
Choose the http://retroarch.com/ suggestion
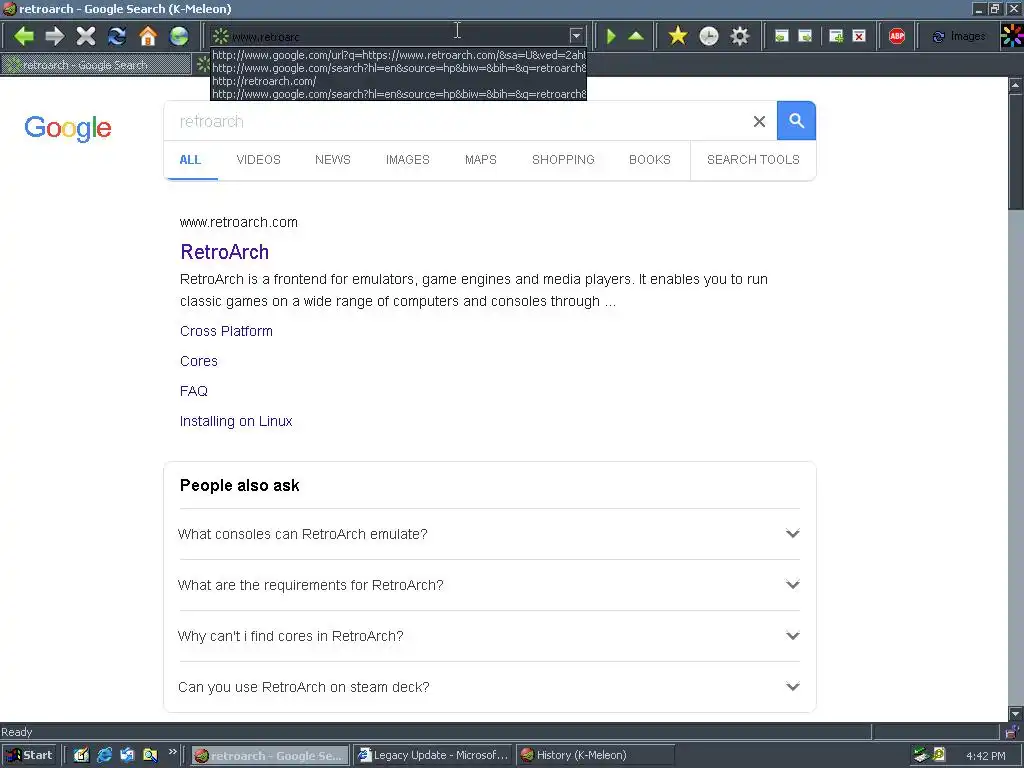(x=398, y=81)
